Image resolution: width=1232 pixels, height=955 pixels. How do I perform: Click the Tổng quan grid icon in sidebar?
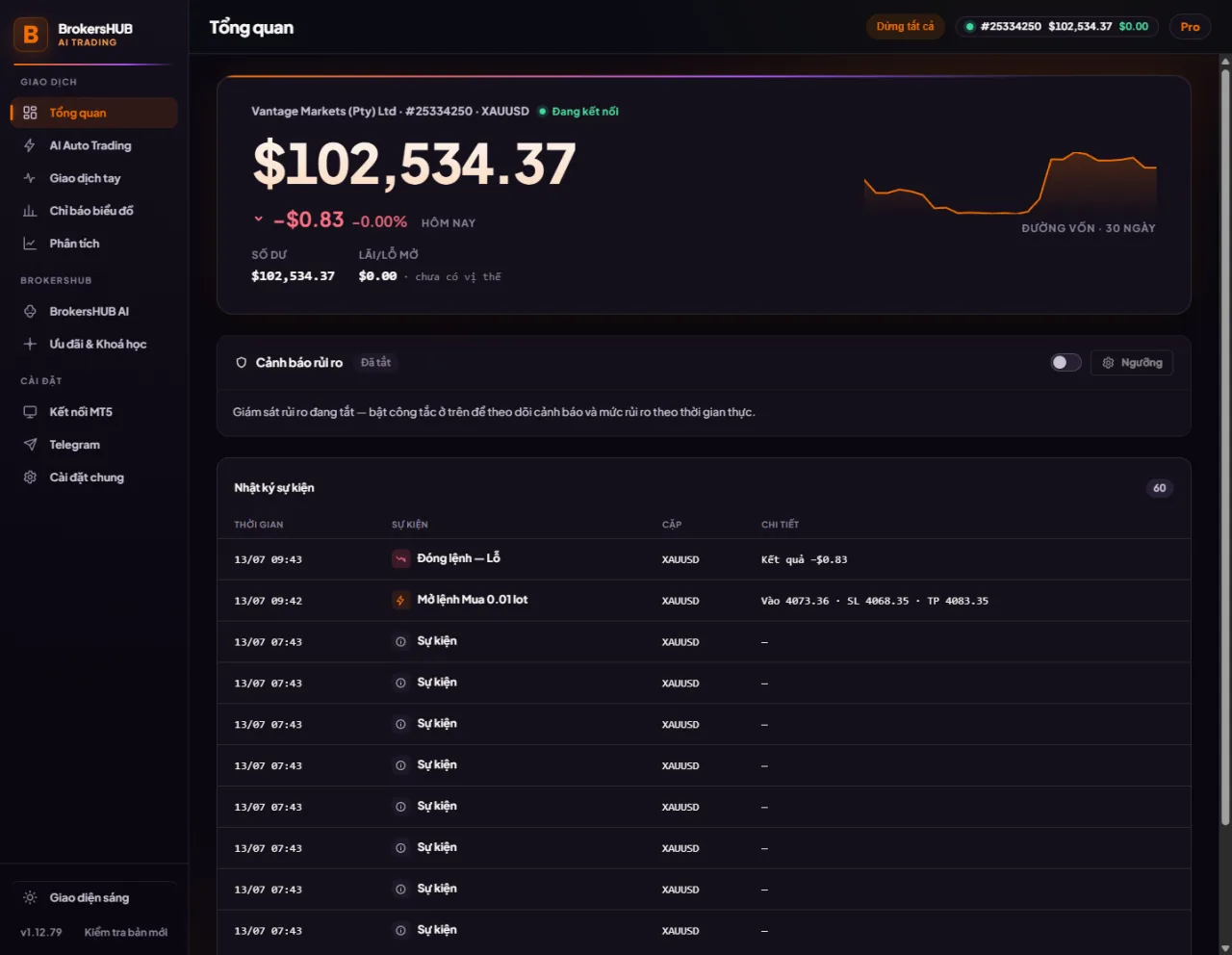pyautogui.click(x=30, y=113)
